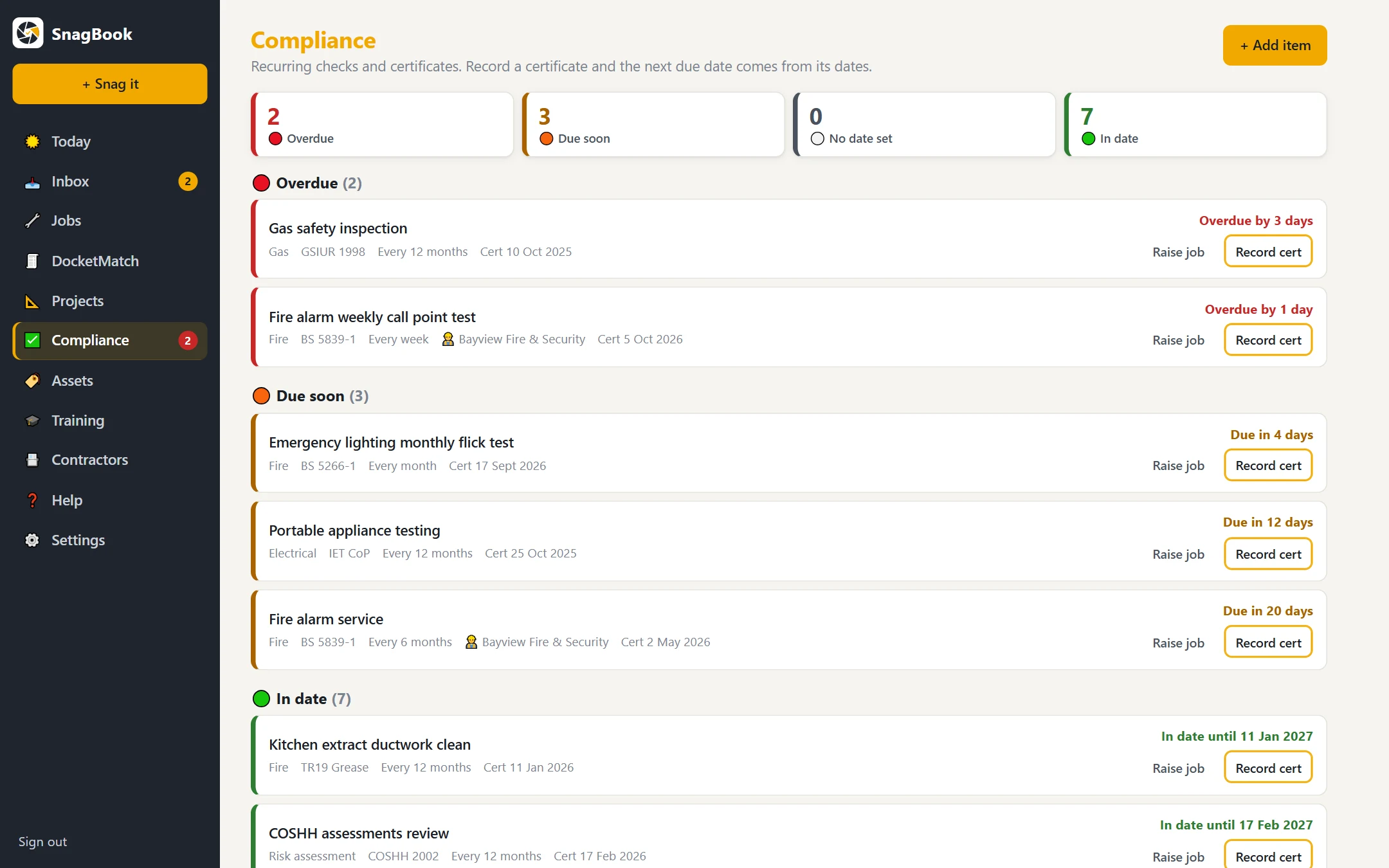The image size is (1389, 868).
Task: Open Settings via its gear icon
Action: point(32,540)
